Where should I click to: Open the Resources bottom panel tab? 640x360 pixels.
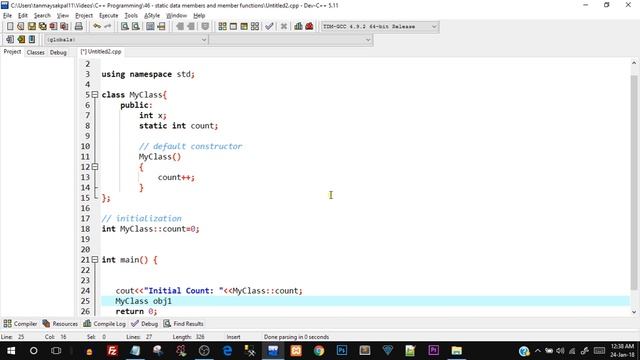[x=60, y=324]
